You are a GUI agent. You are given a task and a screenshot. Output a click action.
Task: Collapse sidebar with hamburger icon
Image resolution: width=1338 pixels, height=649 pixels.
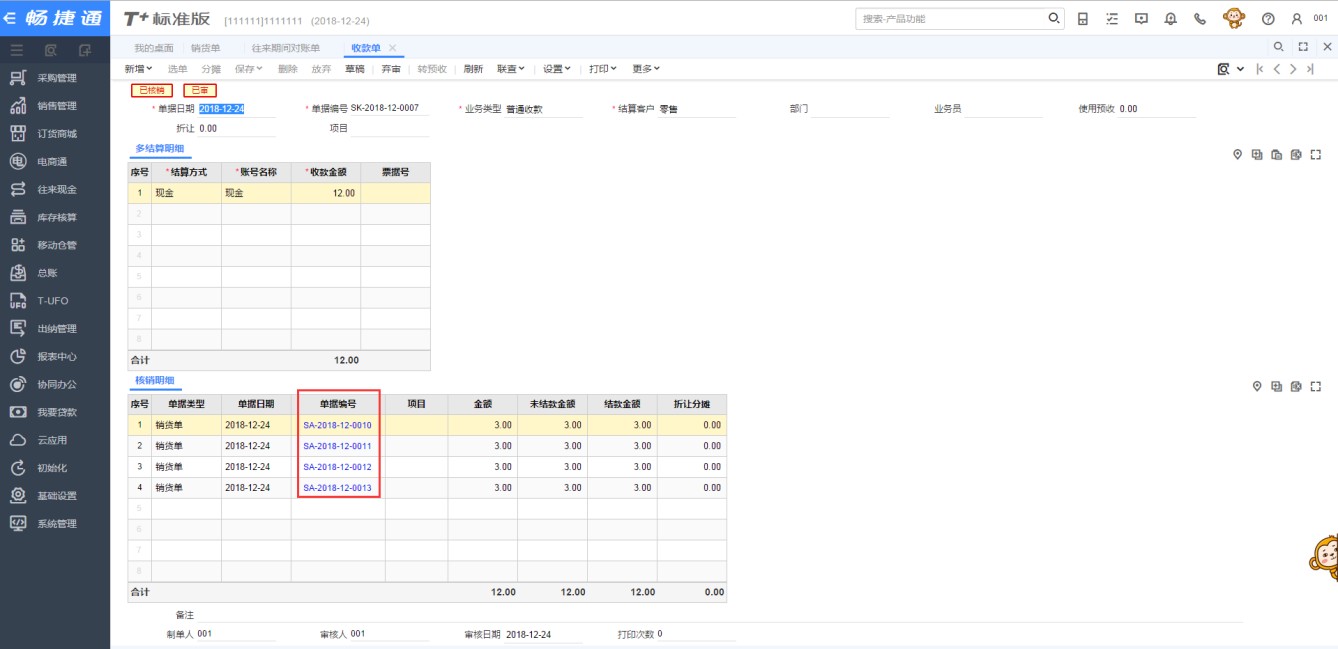pos(17,49)
